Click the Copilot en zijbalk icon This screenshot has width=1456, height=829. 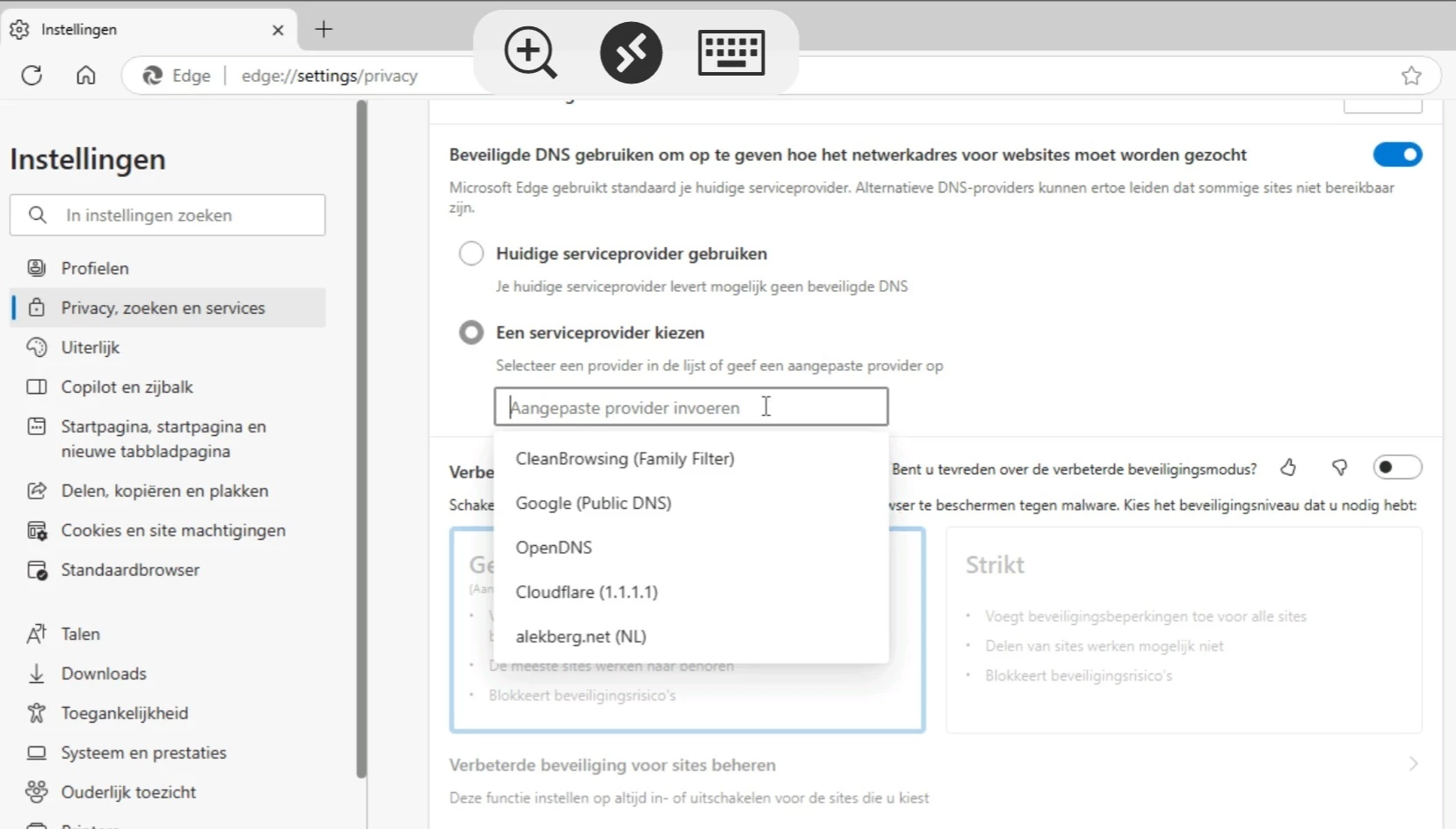(36, 387)
